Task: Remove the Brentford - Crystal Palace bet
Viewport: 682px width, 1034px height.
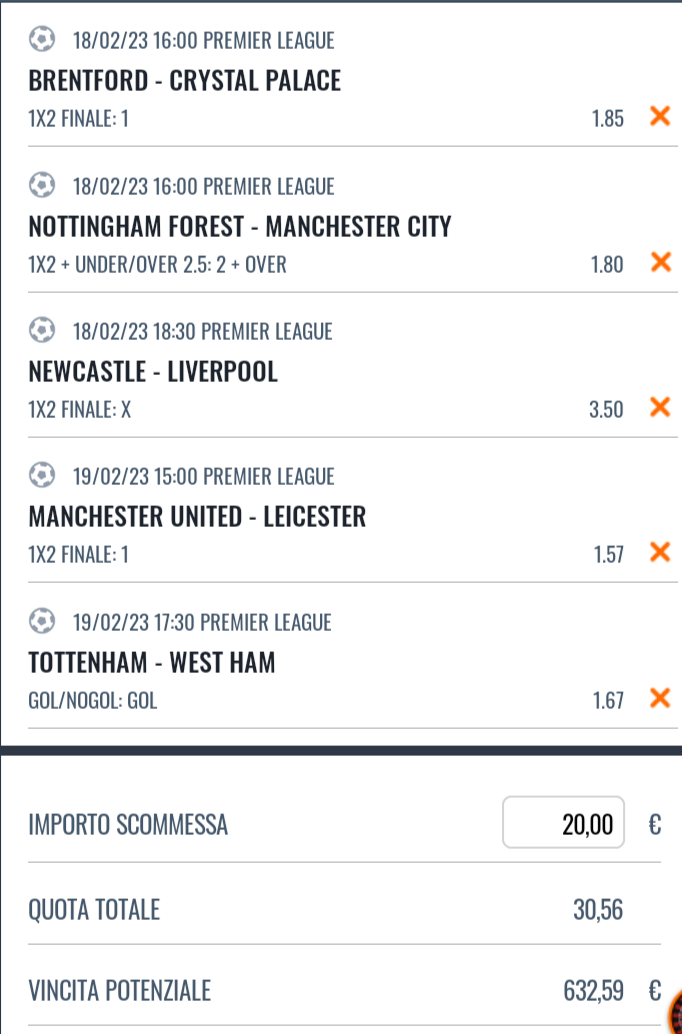Action: point(659,117)
